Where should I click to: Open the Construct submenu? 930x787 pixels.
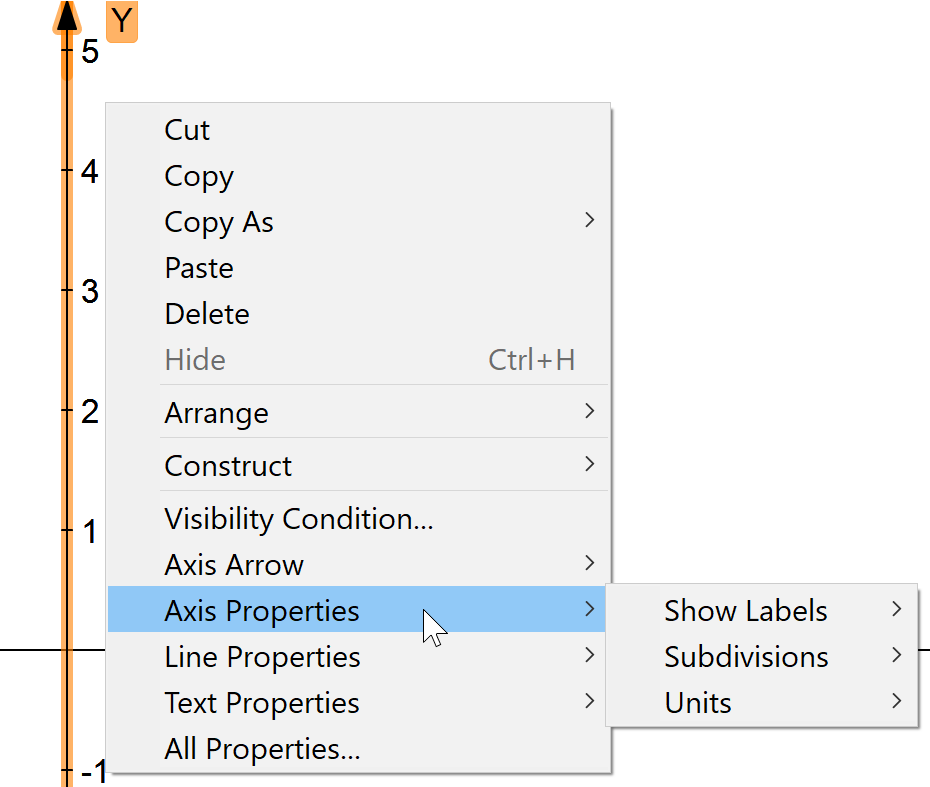pyautogui.click(x=228, y=465)
